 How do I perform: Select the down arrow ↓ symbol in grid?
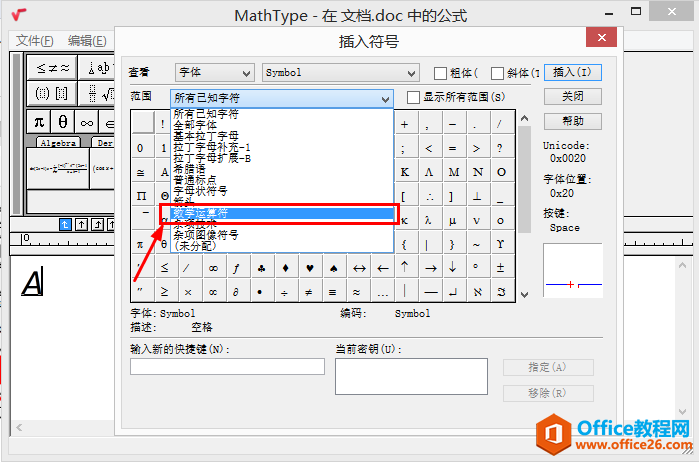[453, 267]
